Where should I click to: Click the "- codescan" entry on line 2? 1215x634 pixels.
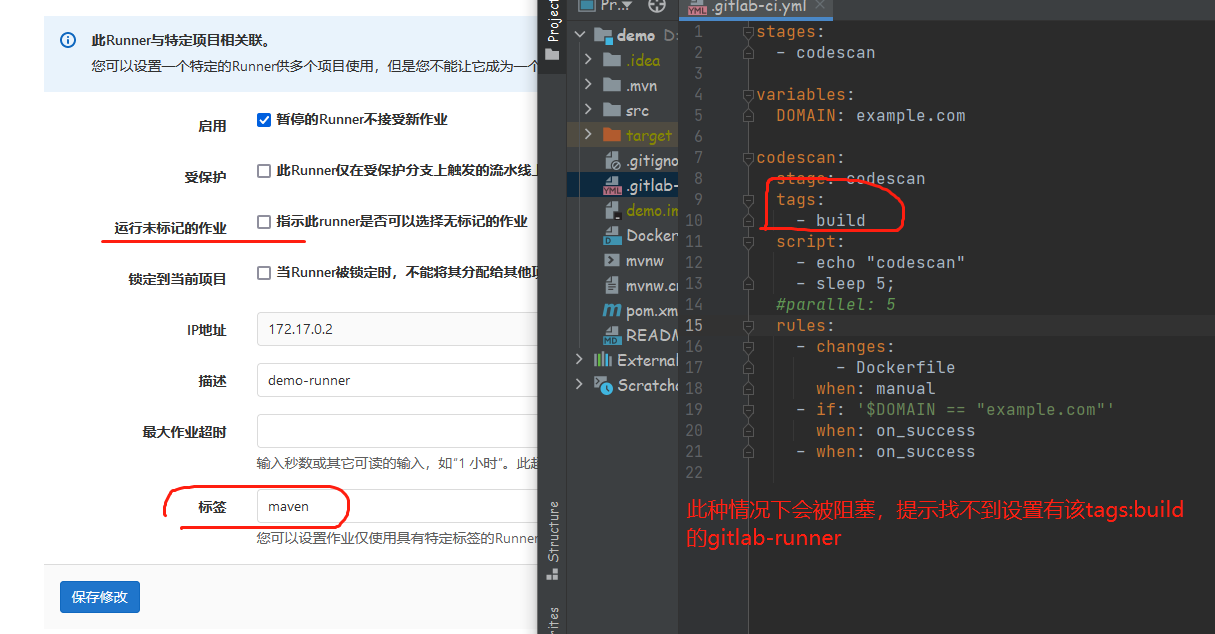pyautogui.click(x=826, y=52)
